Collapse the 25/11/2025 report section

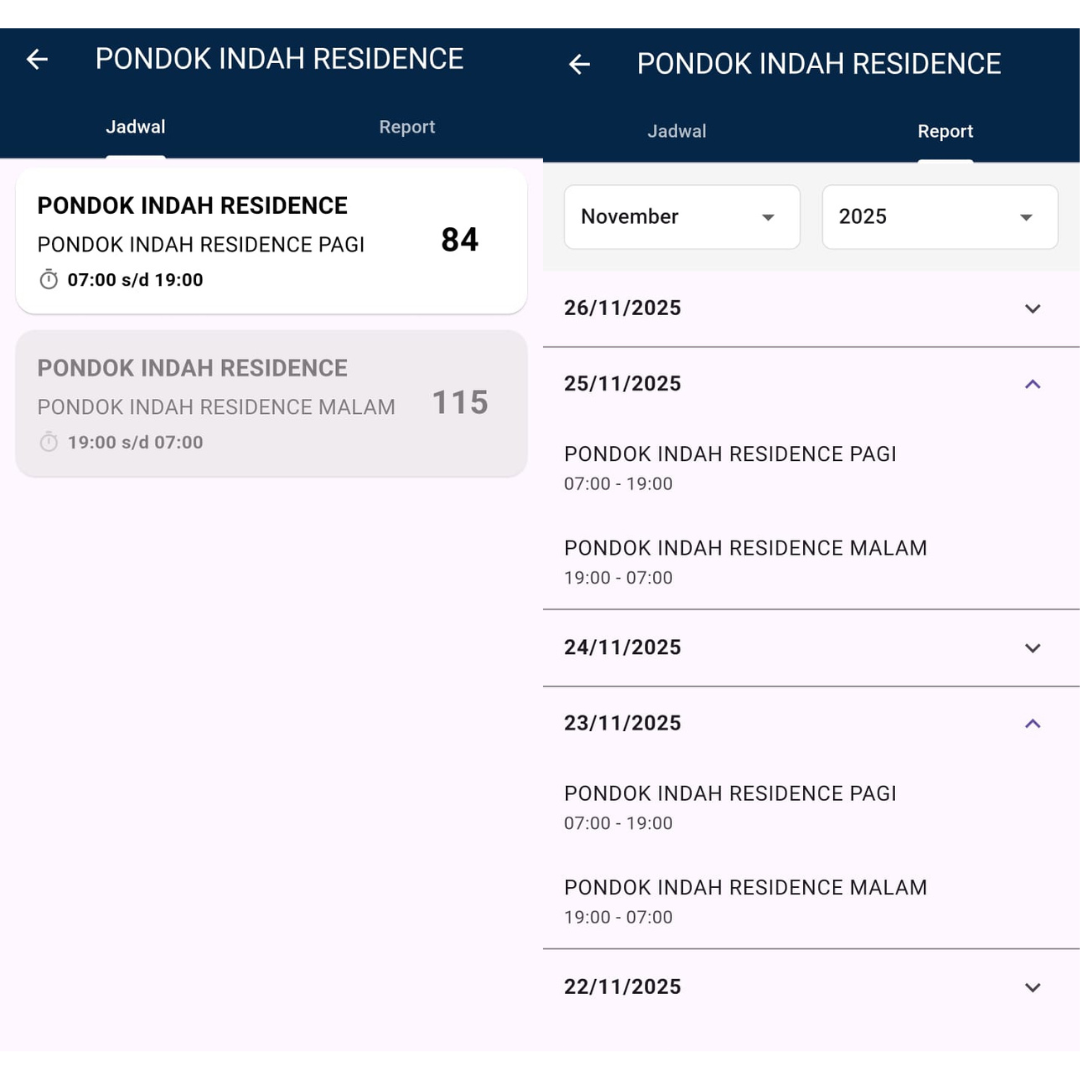coord(1033,384)
